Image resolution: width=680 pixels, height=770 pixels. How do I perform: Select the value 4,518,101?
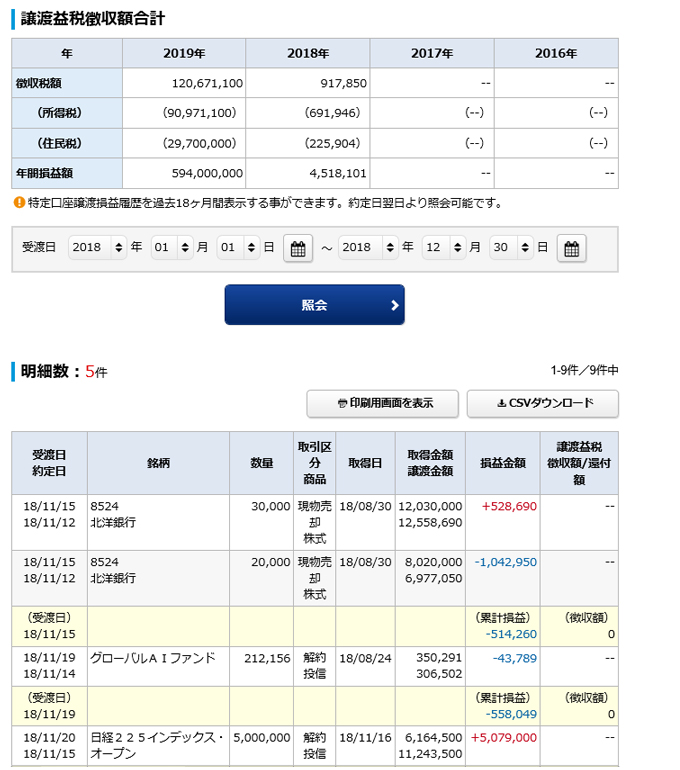[338, 173]
